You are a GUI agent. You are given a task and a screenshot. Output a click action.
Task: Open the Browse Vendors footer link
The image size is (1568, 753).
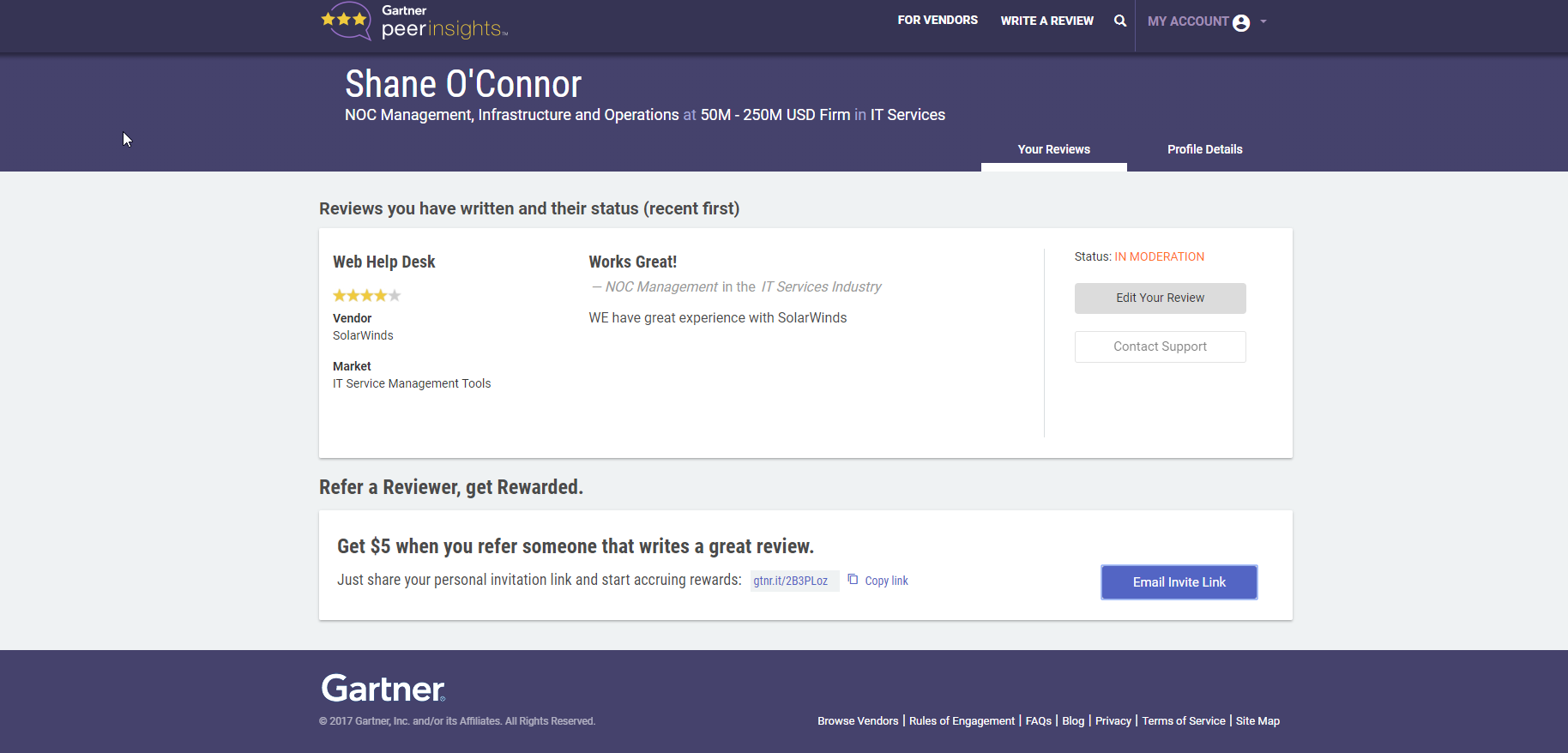click(x=858, y=721)
